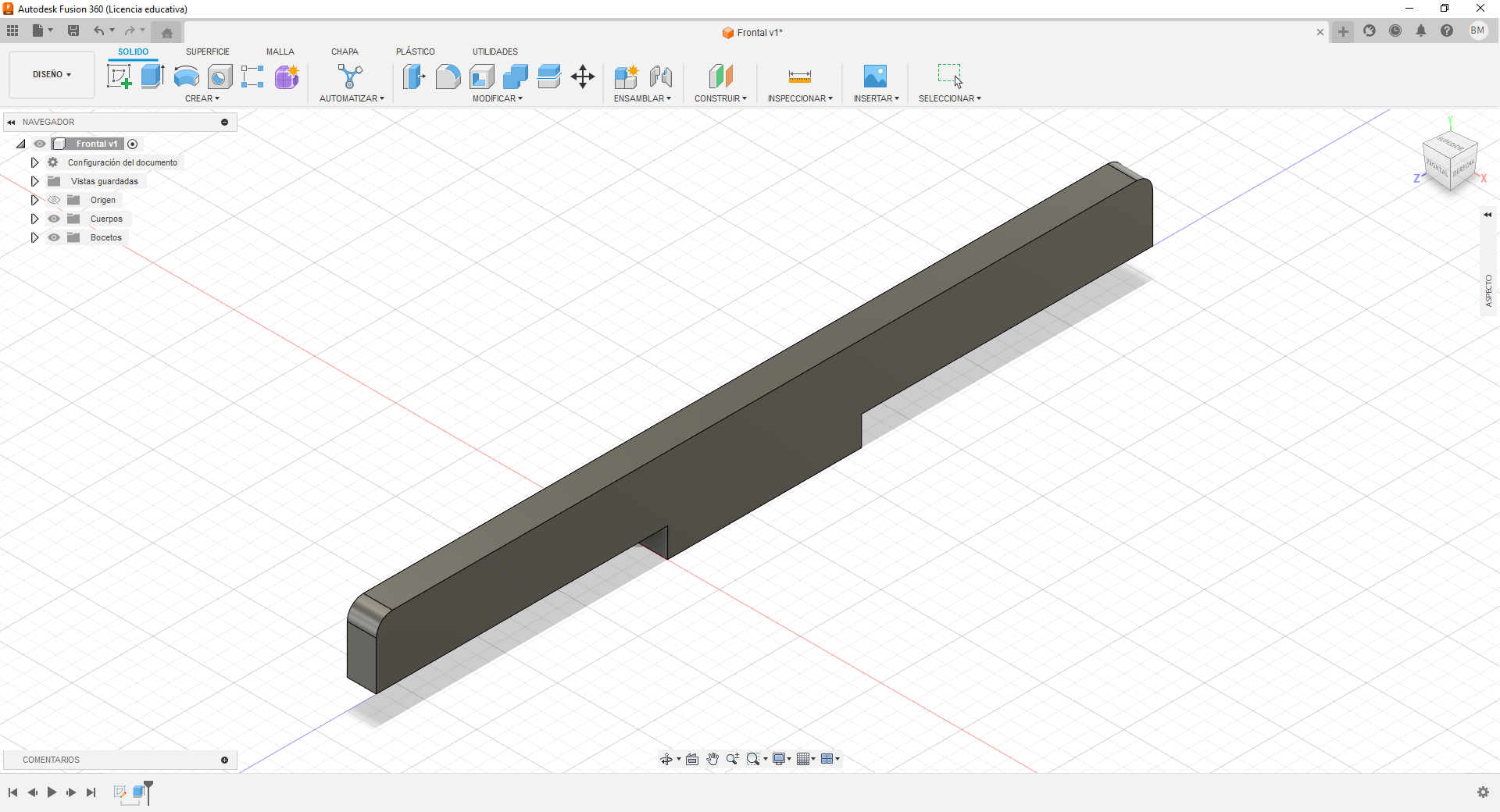Expand the Bocetos node
The width and height of the screenshot is (1500, 812).
click(34, 237)
